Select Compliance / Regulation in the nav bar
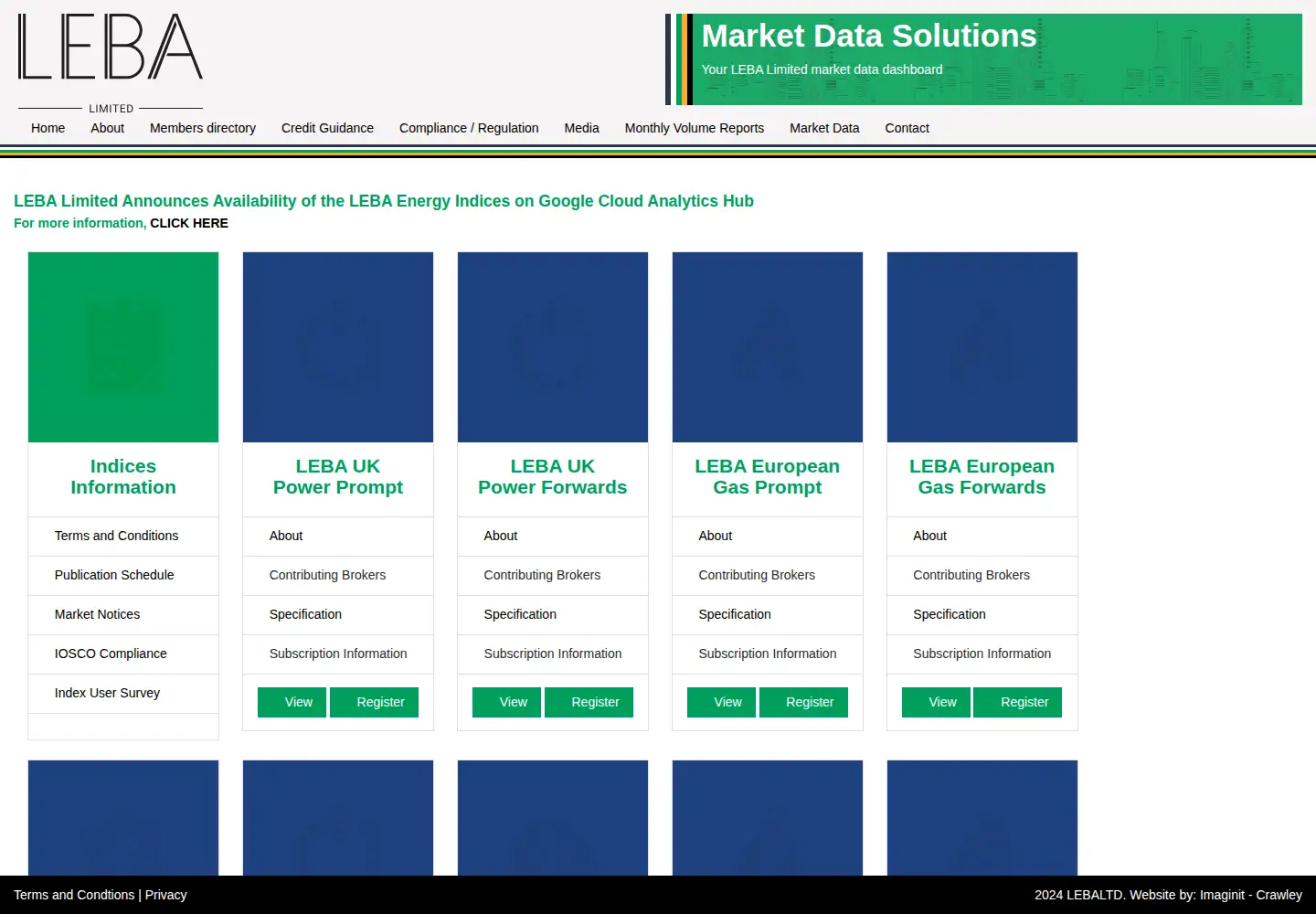This screenshot has width=1316, height=914. 469,128
